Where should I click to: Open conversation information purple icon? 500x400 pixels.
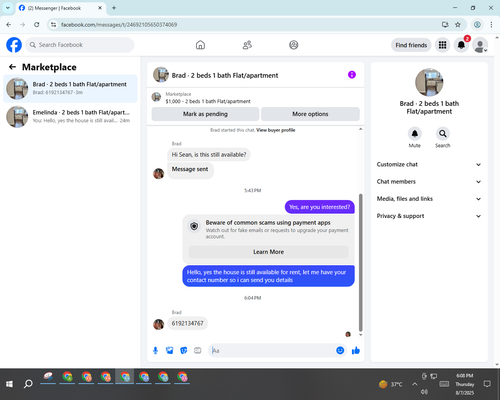pos(352,75)
